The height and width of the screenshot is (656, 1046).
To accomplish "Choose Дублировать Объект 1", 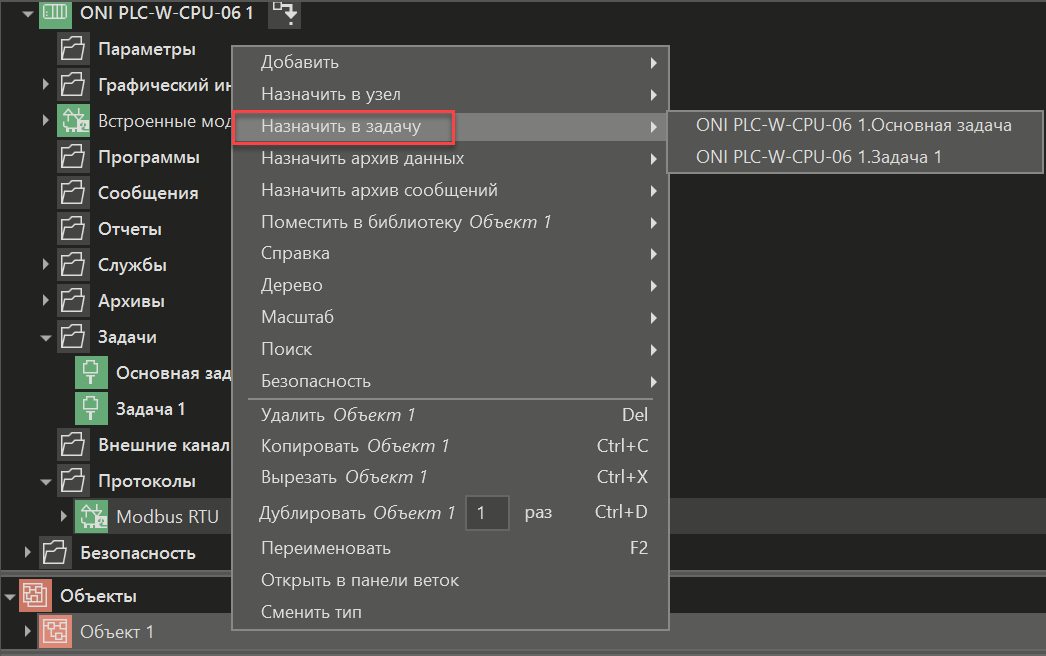I will [x=358, y=513].
